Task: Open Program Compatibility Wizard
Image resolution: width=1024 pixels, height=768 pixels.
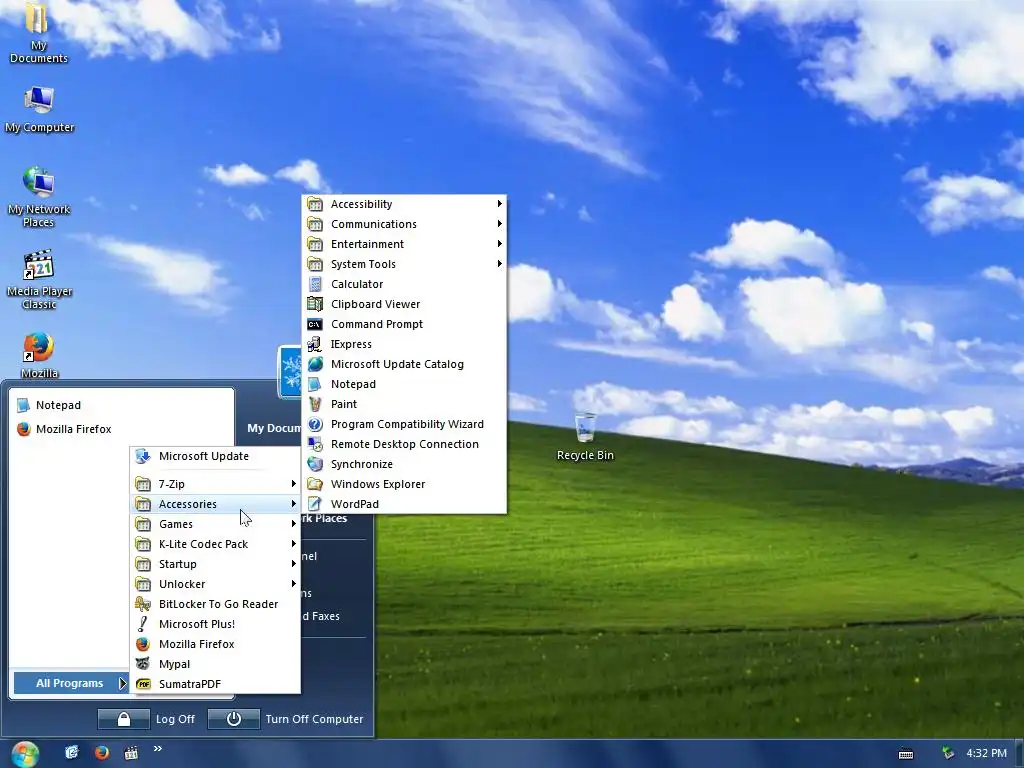Action: tap(404, 424)
